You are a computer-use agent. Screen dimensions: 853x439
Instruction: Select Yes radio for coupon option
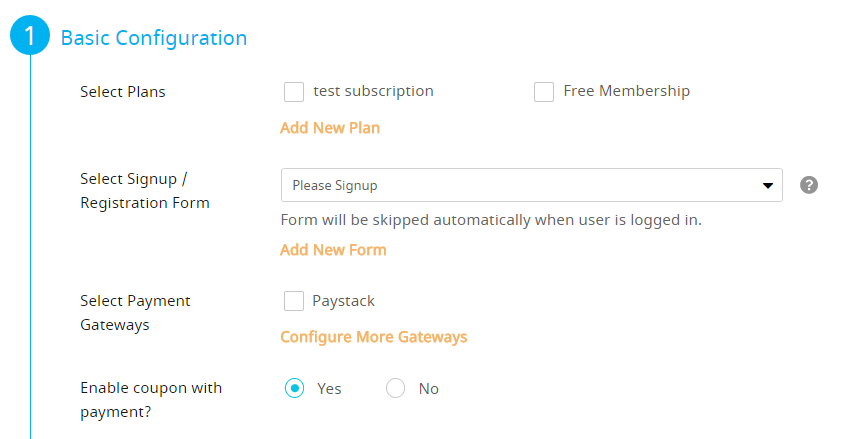(x=295, y=388)
